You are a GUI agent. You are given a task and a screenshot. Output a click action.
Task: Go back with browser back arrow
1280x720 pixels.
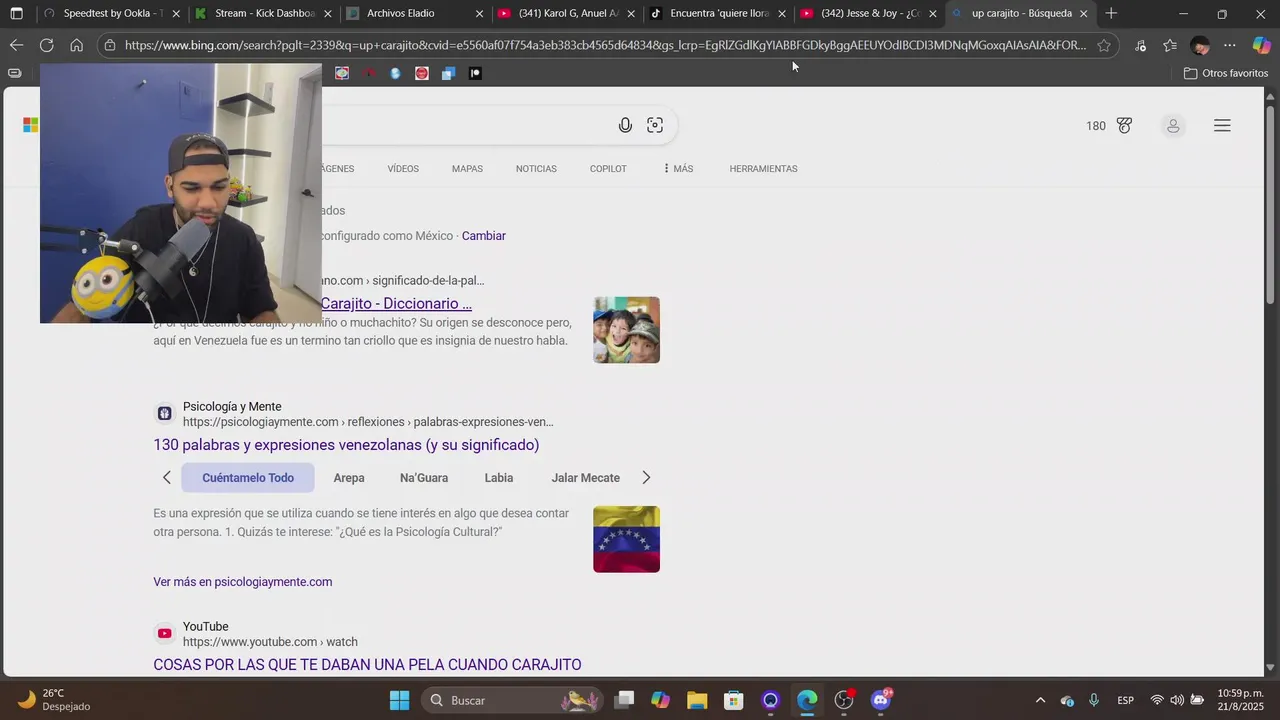click(16, 45)
